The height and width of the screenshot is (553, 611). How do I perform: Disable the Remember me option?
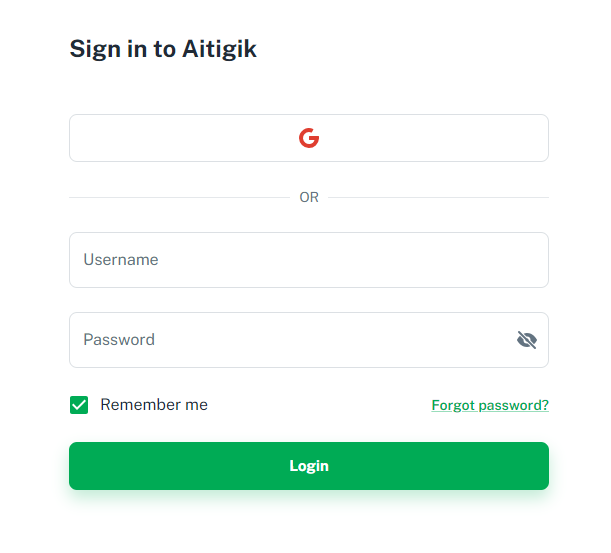click(x=79, y=405)
